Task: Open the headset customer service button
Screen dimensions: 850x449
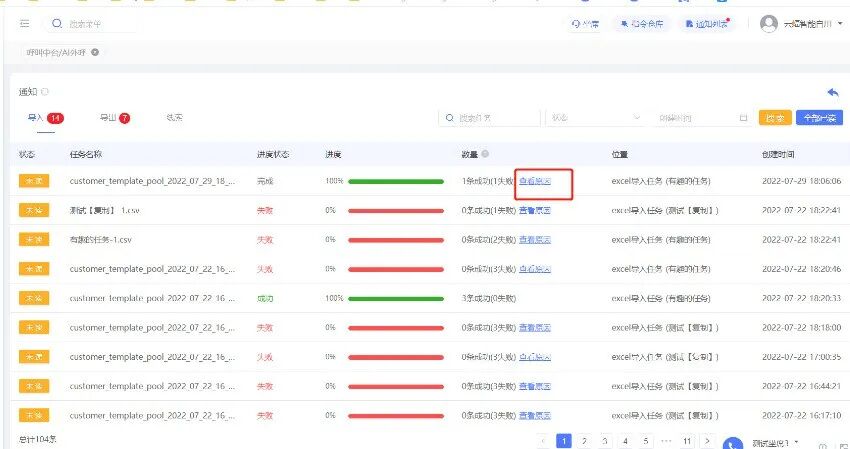Action: 585,24
